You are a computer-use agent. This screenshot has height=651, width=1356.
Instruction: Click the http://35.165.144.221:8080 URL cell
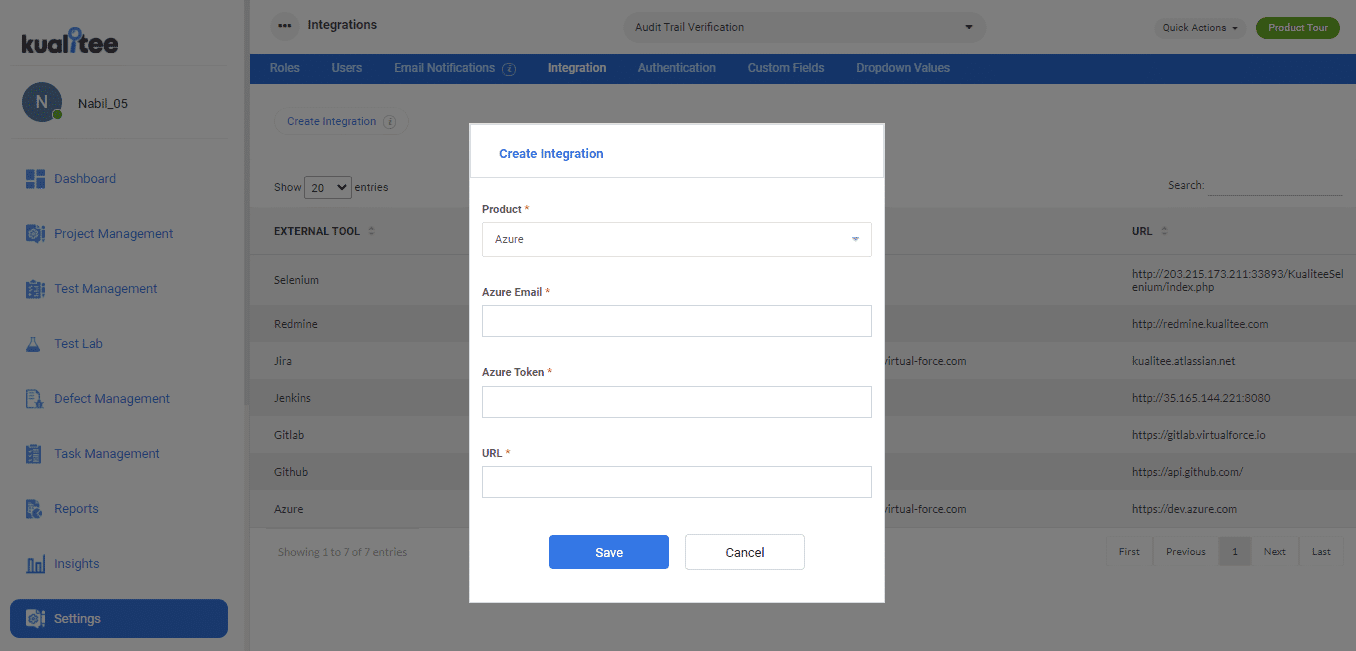tap(1201, 398)
